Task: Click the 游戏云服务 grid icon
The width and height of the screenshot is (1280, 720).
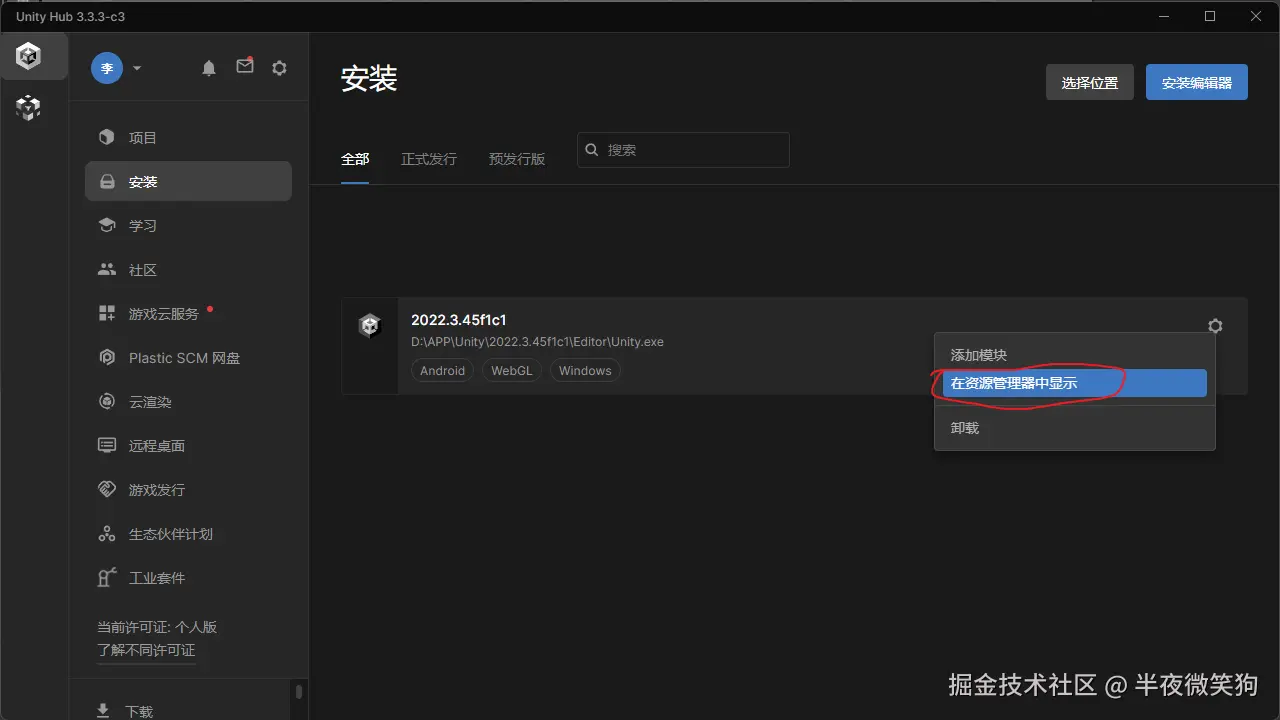Action: pyautogui.click(x=107, y=314)
